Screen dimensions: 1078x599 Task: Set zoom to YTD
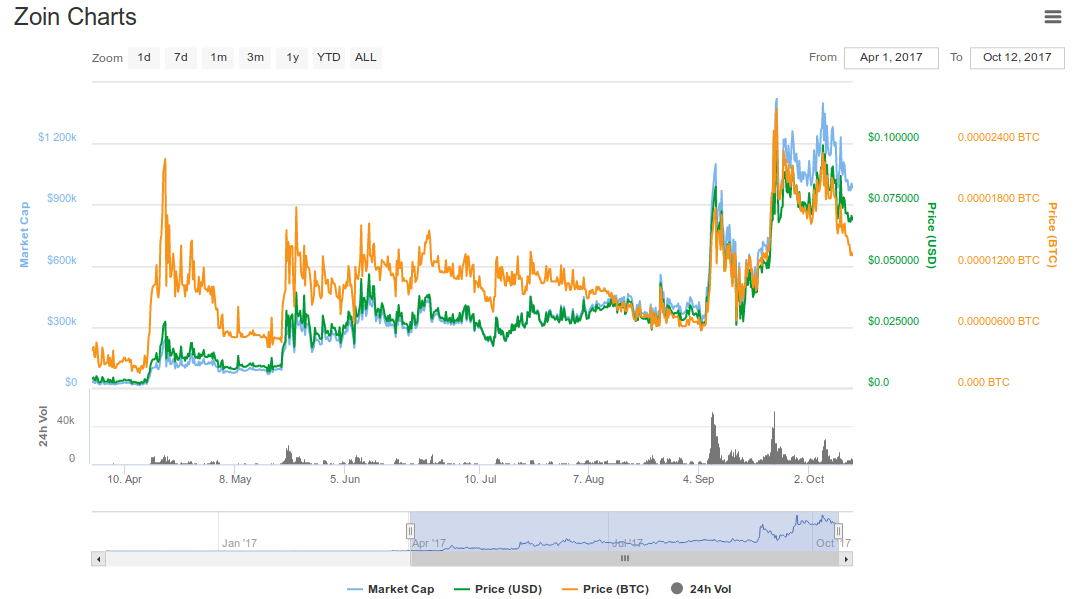pos(329,58)
